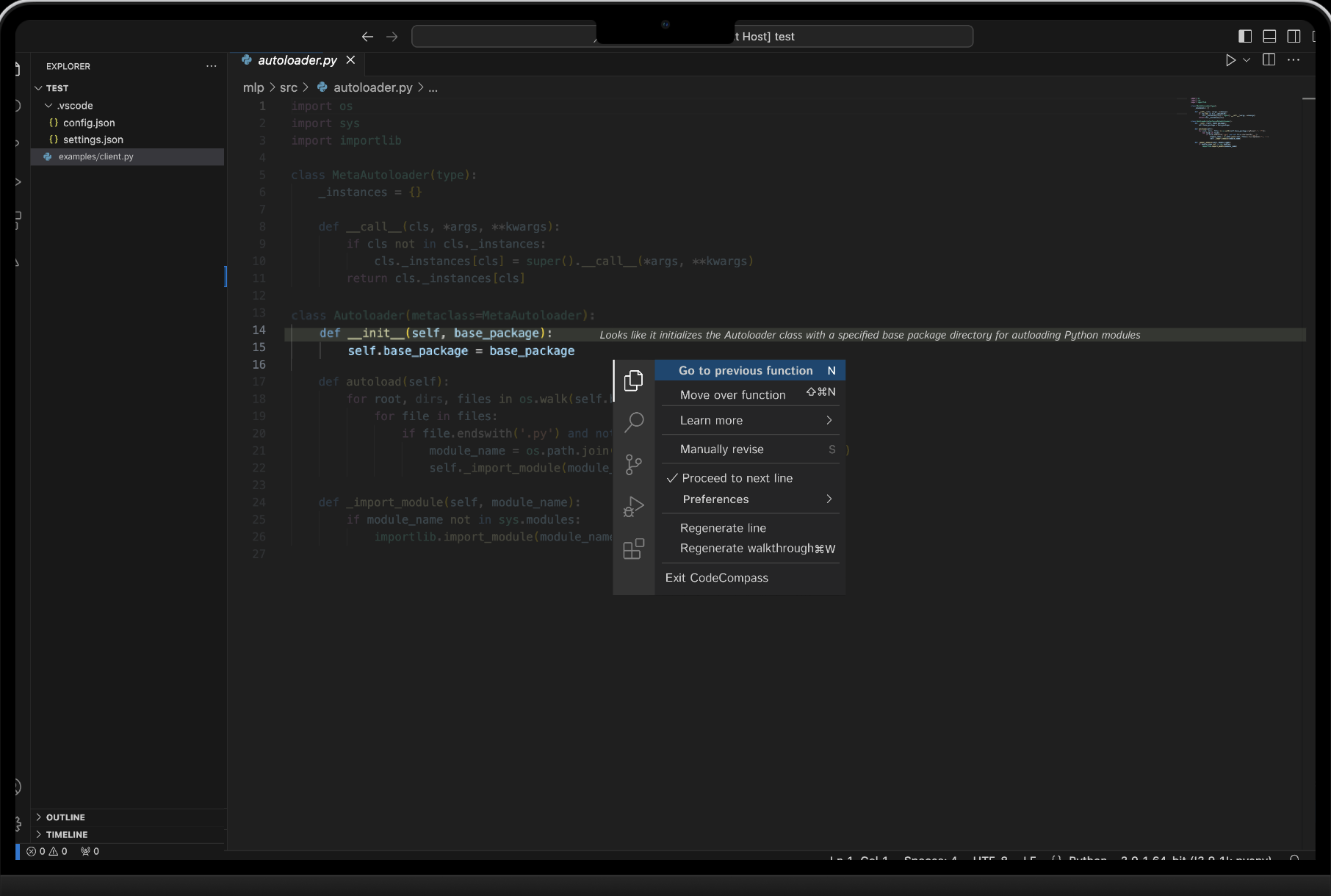
Task: Click the EXPLORER panel title
Action: [x=68, y=66]
